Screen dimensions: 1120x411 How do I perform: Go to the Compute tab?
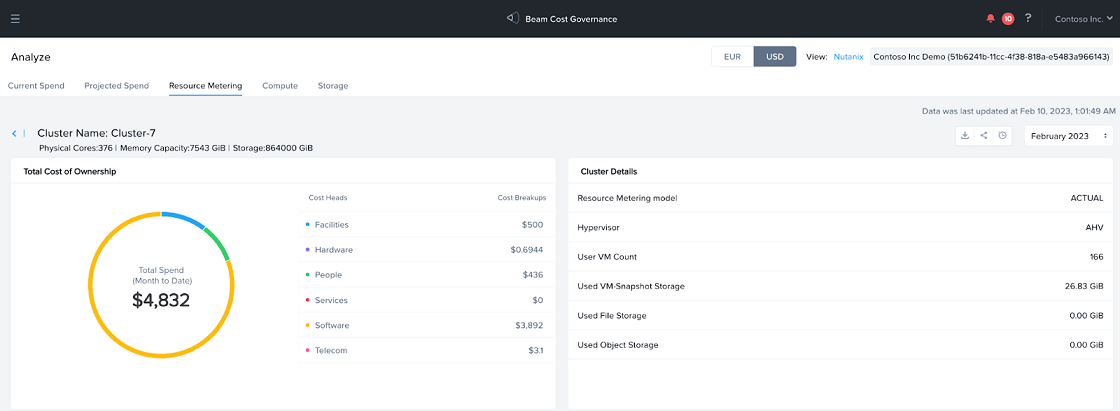point(280,86)
